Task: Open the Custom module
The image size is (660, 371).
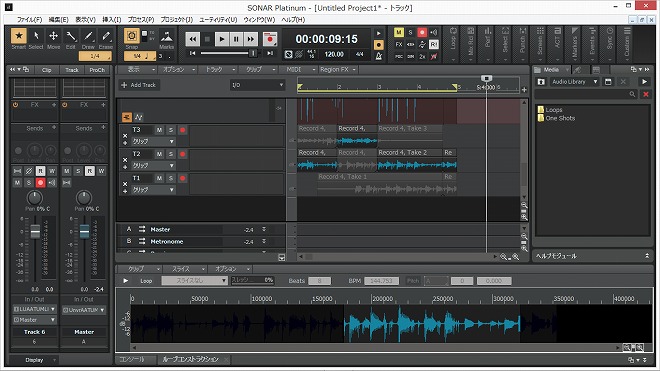Action: [627, 43]
